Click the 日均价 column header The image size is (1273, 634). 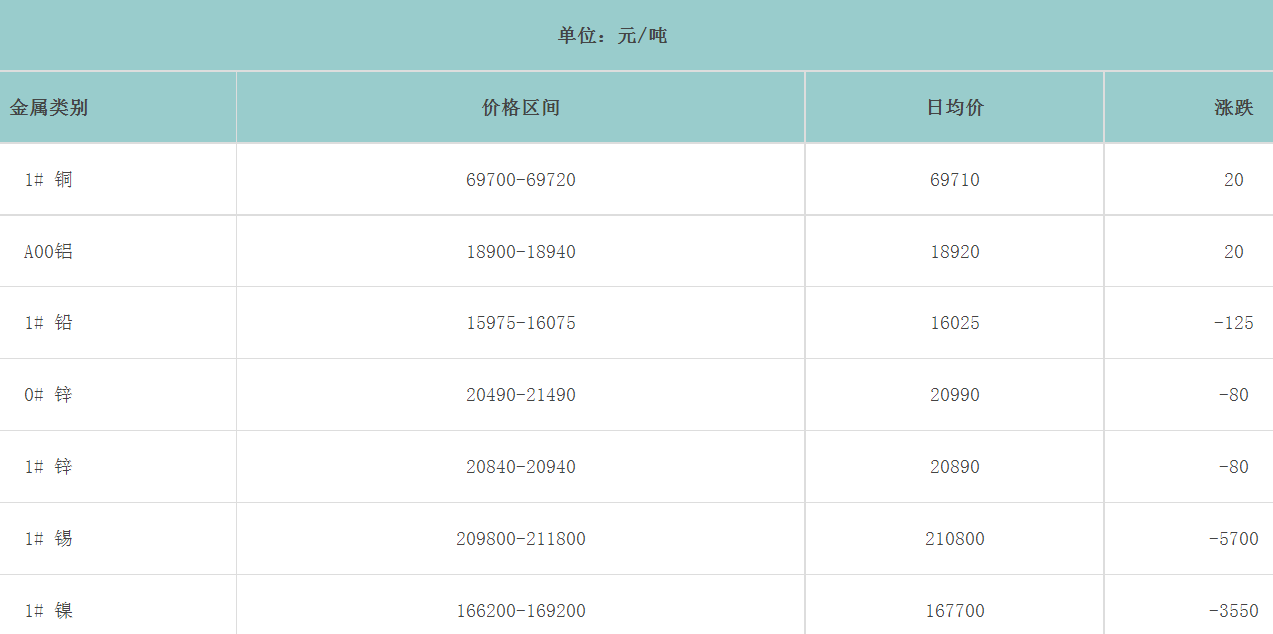955,108
